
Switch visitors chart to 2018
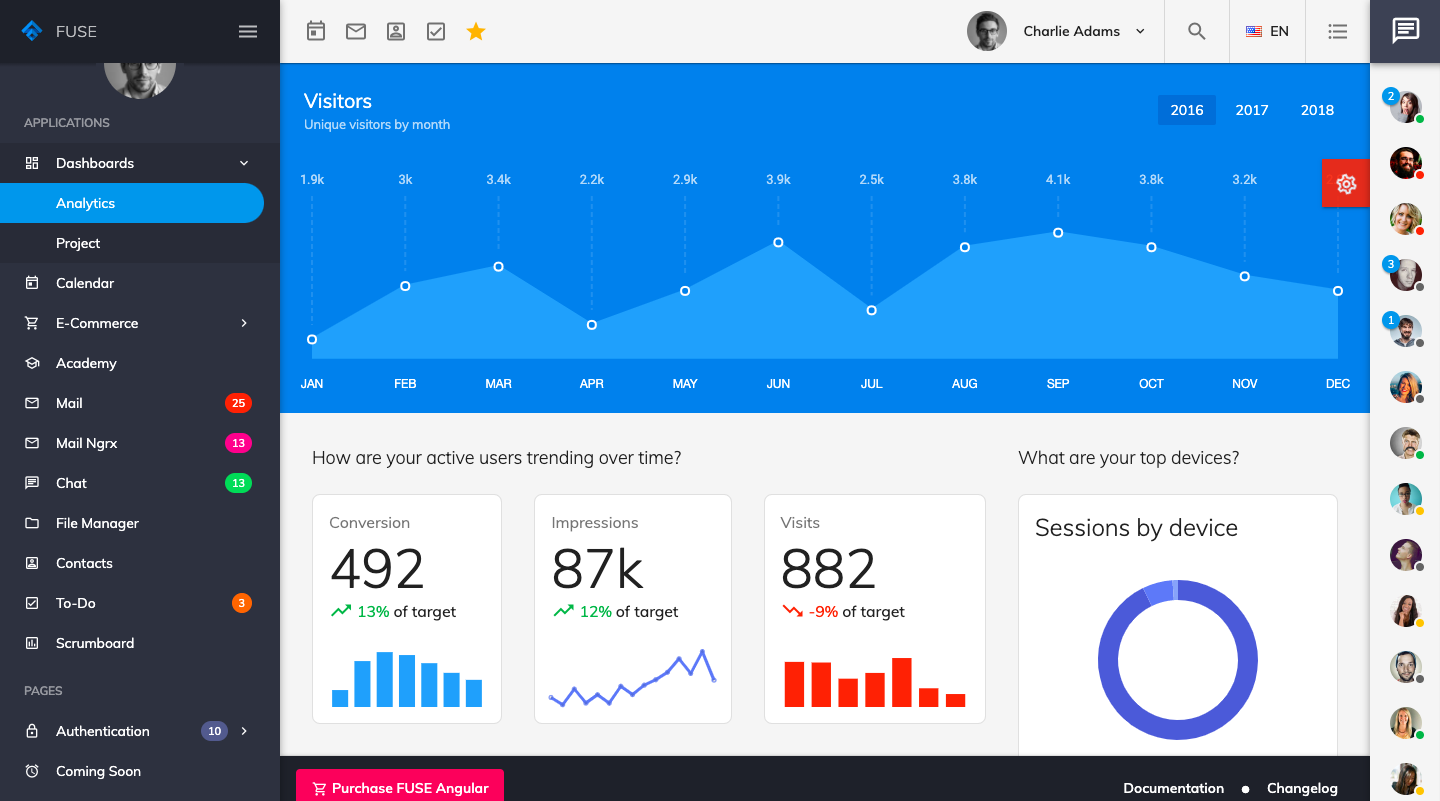[1317, 110]
